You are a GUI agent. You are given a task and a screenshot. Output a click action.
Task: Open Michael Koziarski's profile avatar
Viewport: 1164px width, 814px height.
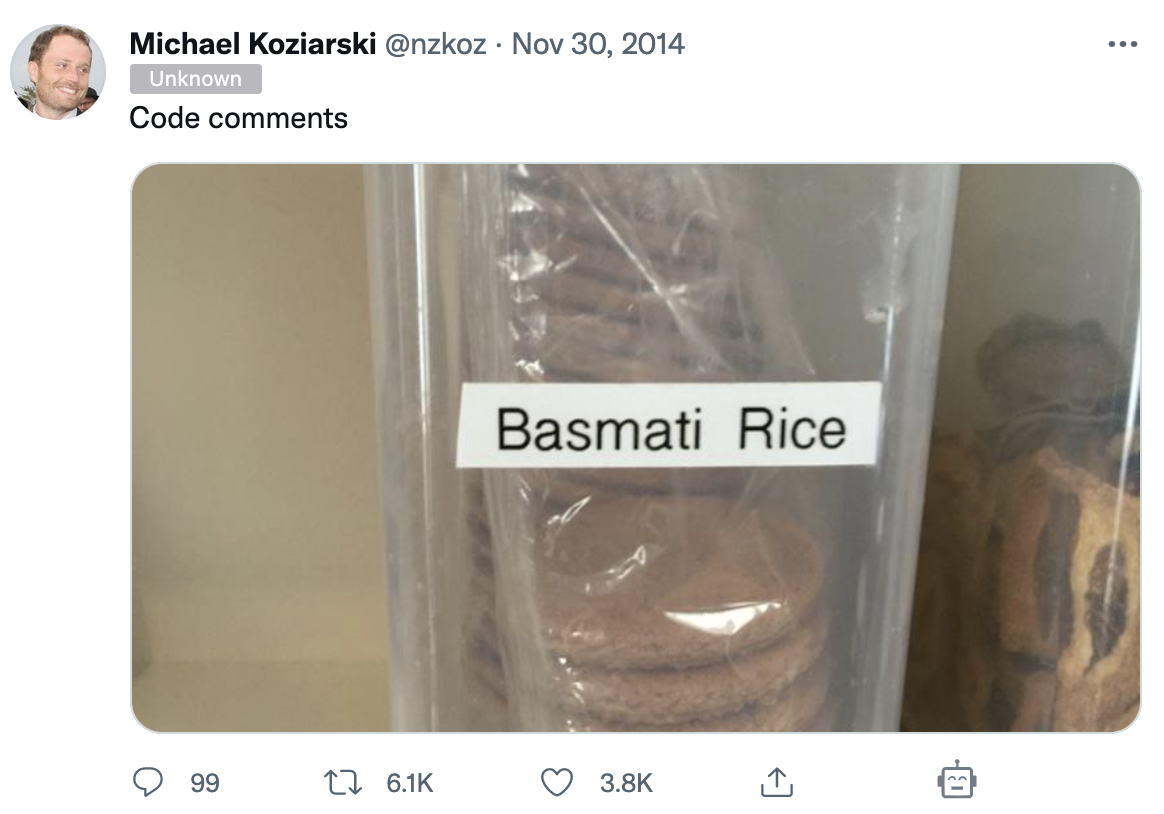pos(58,72)
